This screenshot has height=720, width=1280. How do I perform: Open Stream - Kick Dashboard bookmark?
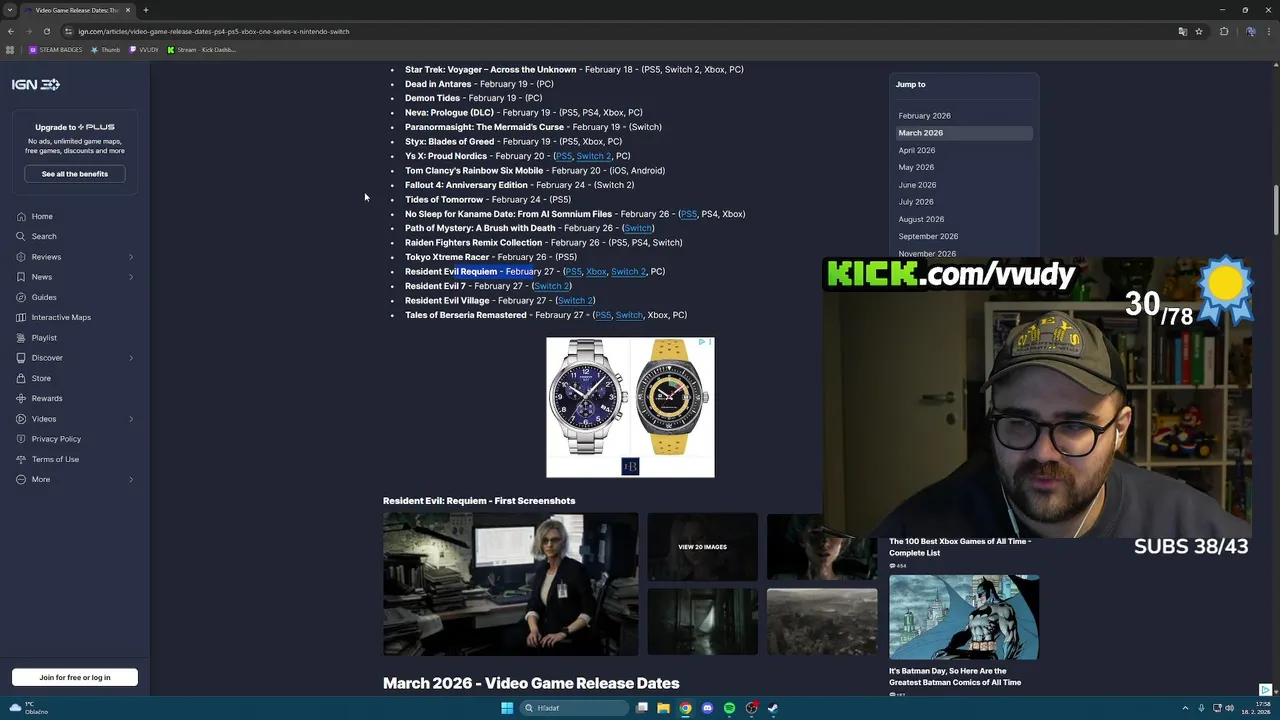coord(202,50)
